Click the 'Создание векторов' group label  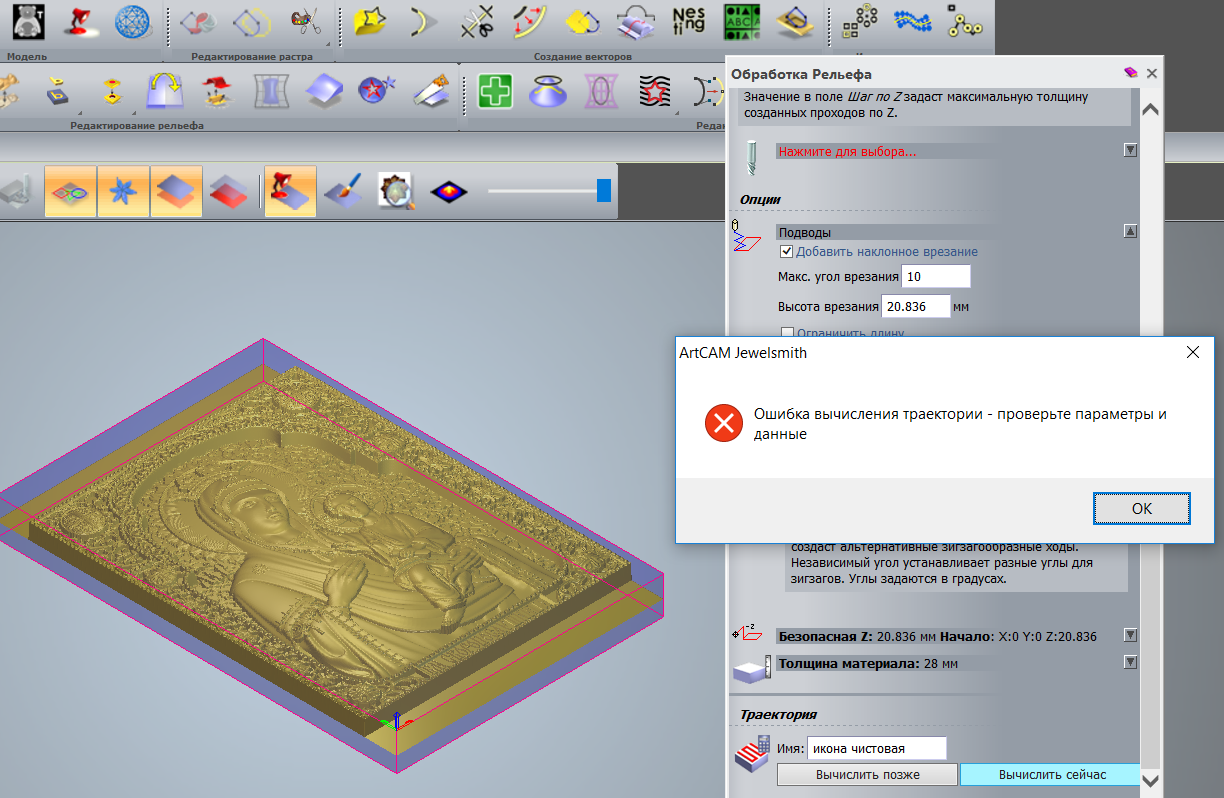[582, 57]
